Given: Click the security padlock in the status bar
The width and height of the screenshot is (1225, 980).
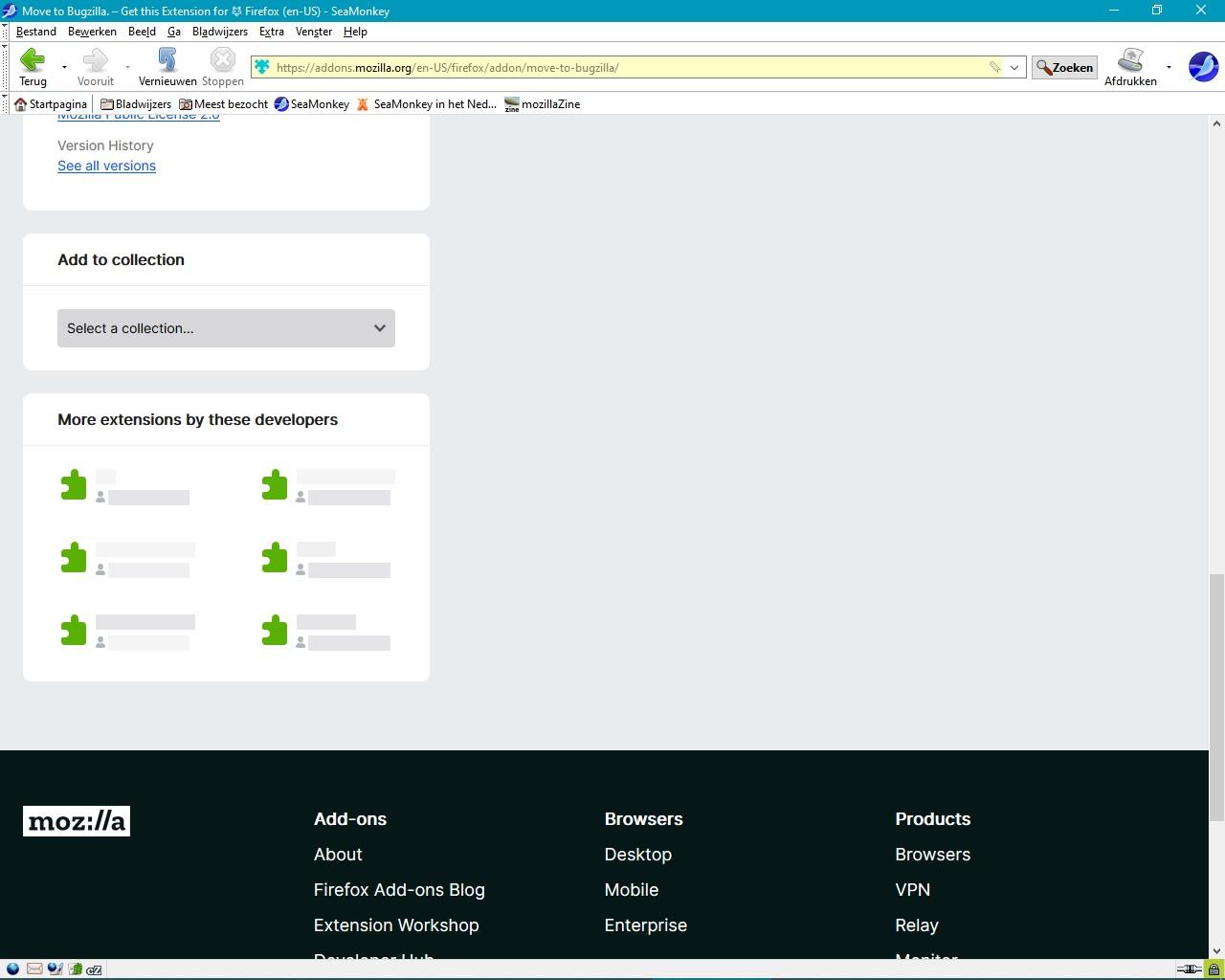Looking at the screenshot, I should click(1214, 969).
